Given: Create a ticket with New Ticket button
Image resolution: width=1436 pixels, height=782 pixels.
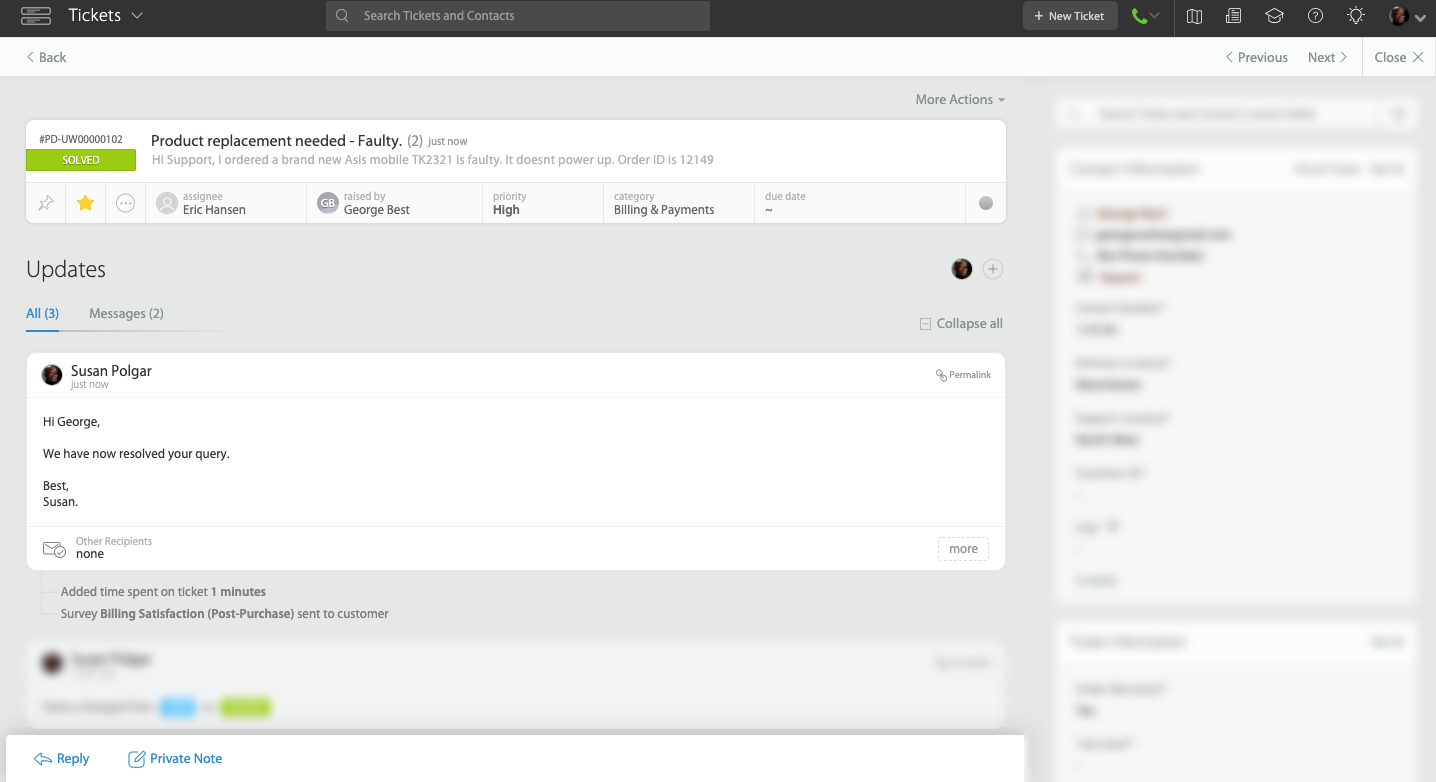Looking at the screenshot, I should (x=1069, y=16).
